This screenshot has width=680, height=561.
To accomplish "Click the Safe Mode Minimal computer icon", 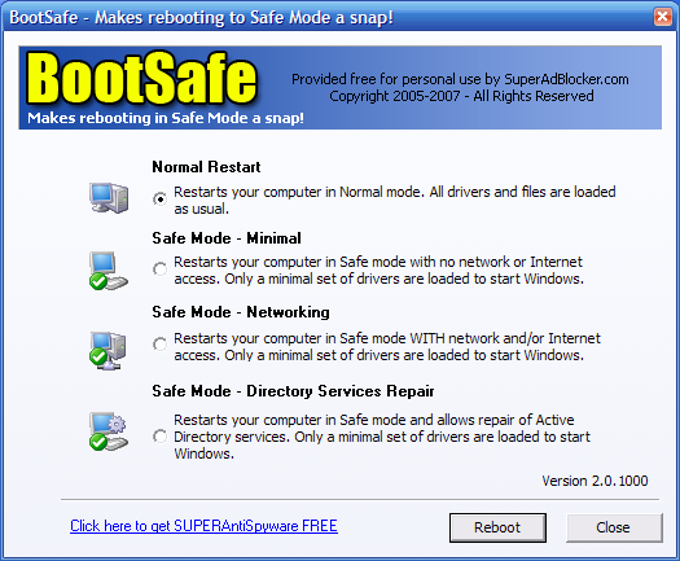I will (x=108, y=270).
